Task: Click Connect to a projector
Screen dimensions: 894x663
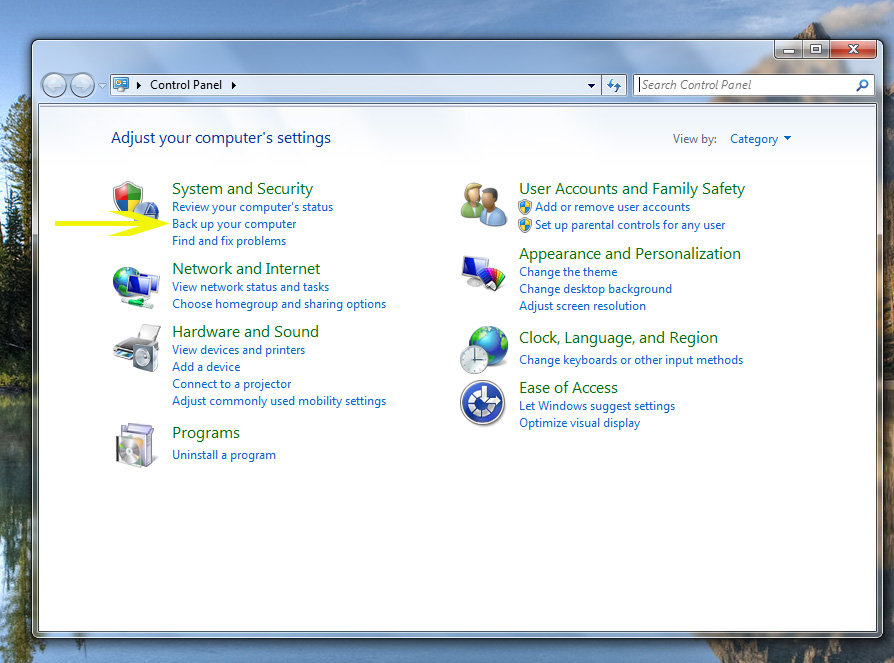Action: coord(232,384)
